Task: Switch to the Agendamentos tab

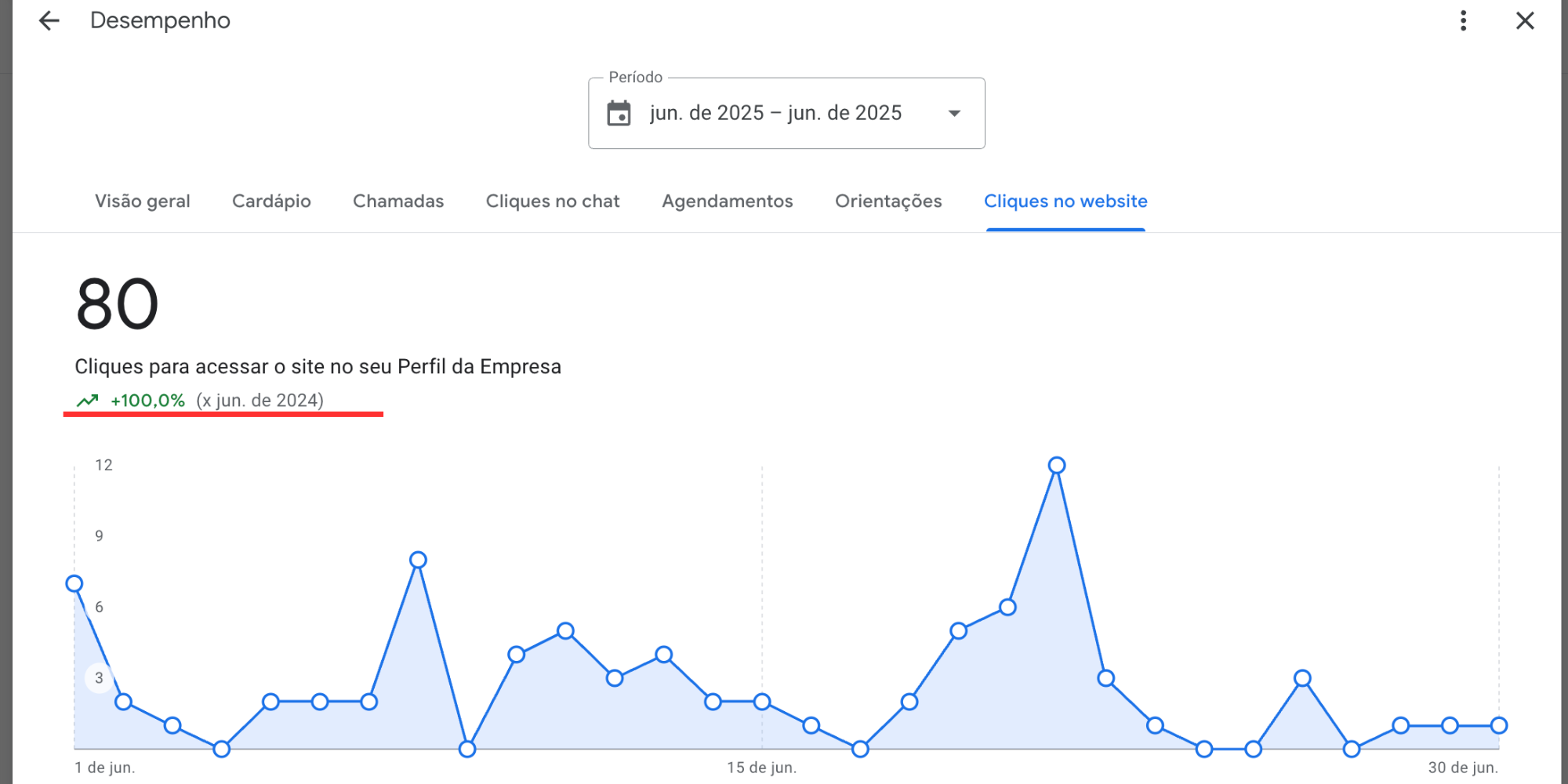Action: pyautogui.click(x=727, y=201)
